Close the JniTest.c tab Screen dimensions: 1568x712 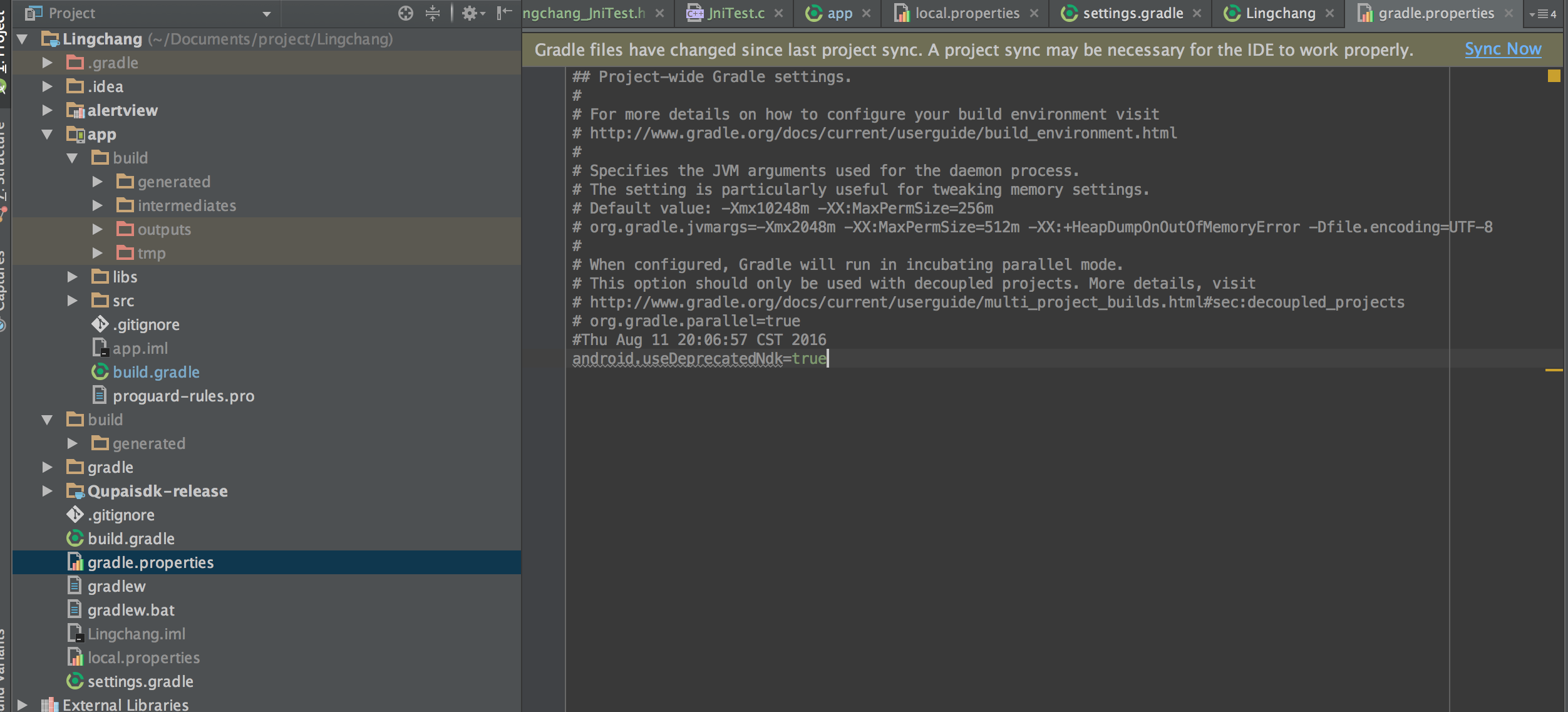pyautogui.click(x=778, y=13)
